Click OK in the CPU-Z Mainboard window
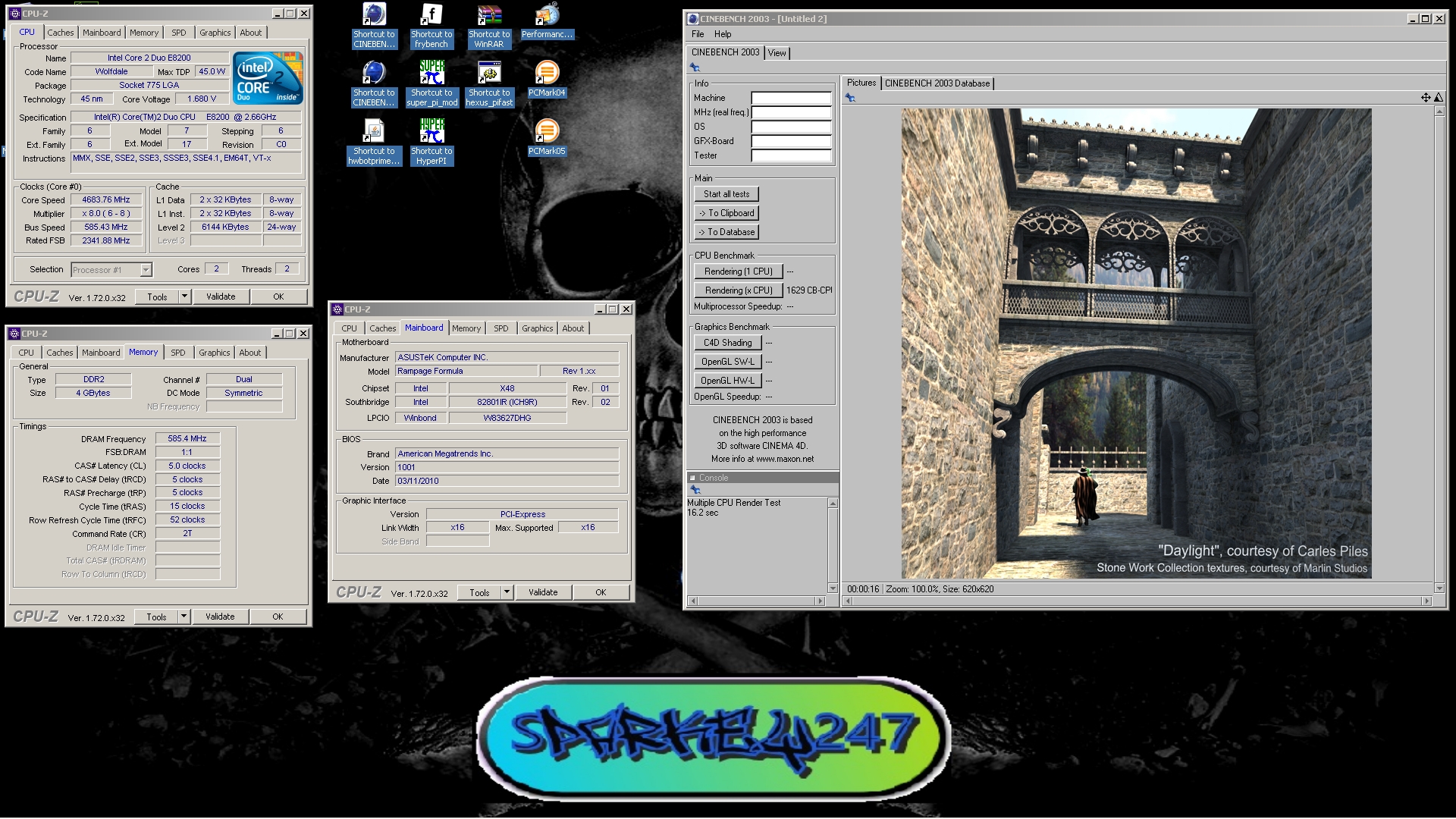Viewport: 1456px width, 819px height. point(601,592)
